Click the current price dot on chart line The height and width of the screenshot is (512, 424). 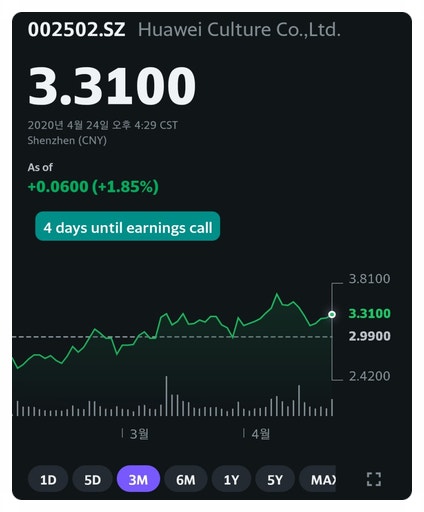(332, 314)
